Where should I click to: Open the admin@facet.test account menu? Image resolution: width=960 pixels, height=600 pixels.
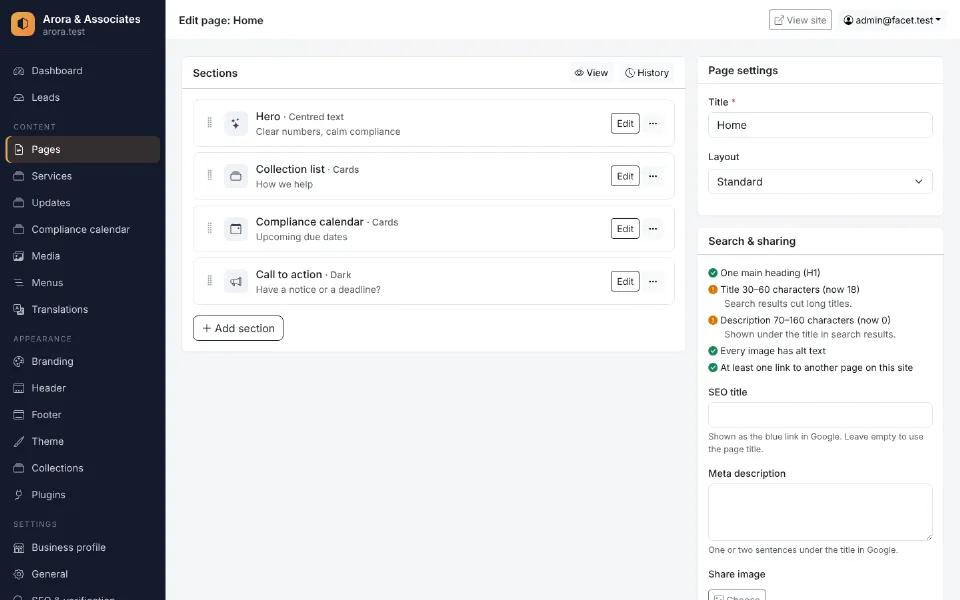(892, 20)
